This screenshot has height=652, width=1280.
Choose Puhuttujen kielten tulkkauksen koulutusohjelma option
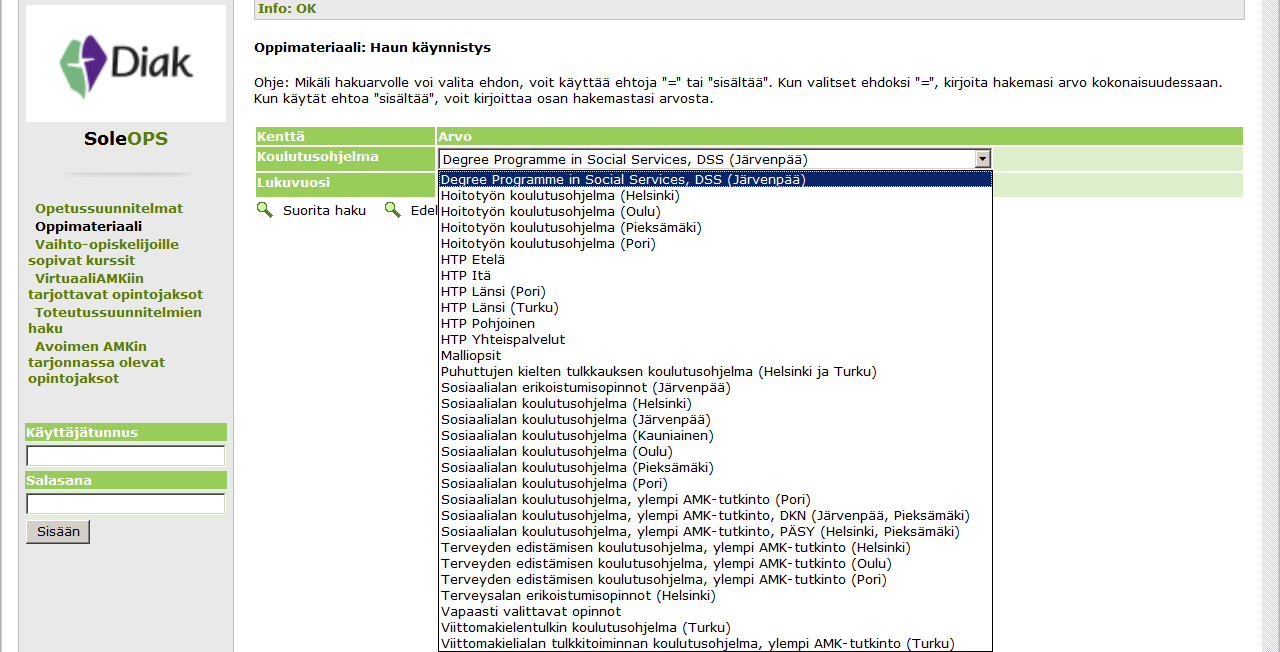(715, 372)
